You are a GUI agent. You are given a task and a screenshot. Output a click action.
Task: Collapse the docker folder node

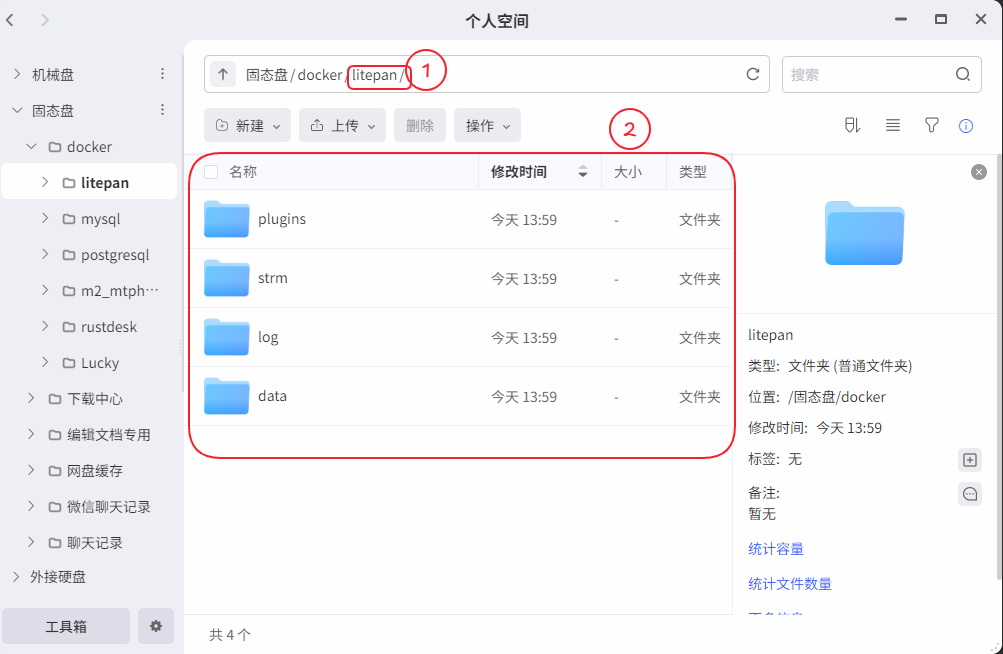coord(31,147)
